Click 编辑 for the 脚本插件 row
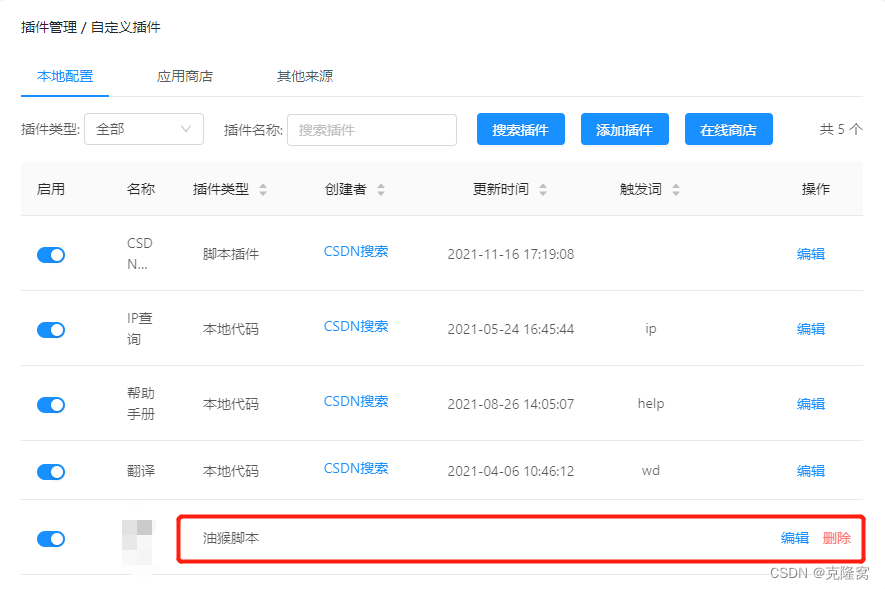Screen dimensions: 885x589 [x=811, y=254]
